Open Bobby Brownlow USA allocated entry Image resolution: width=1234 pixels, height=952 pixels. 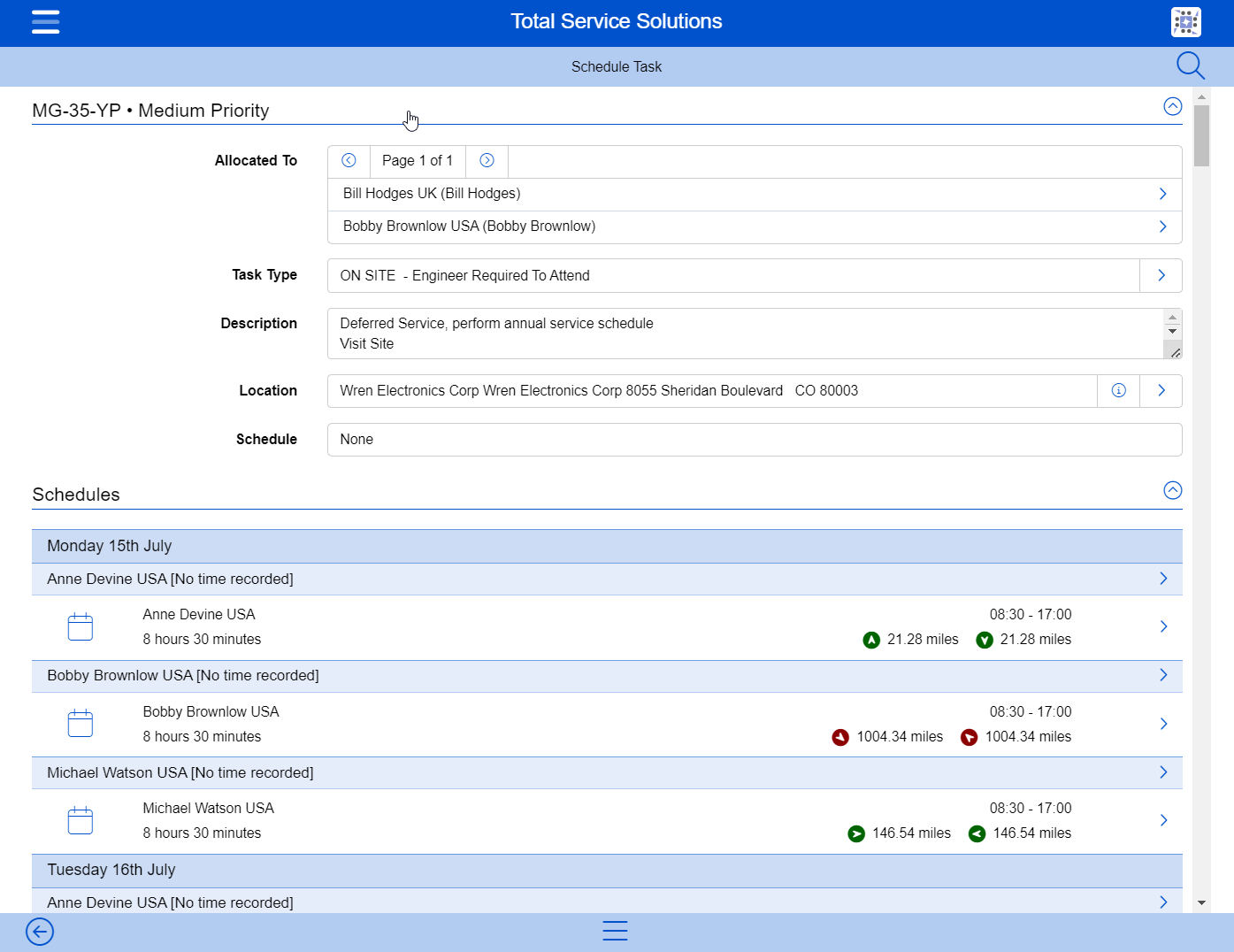click(755, 226)
